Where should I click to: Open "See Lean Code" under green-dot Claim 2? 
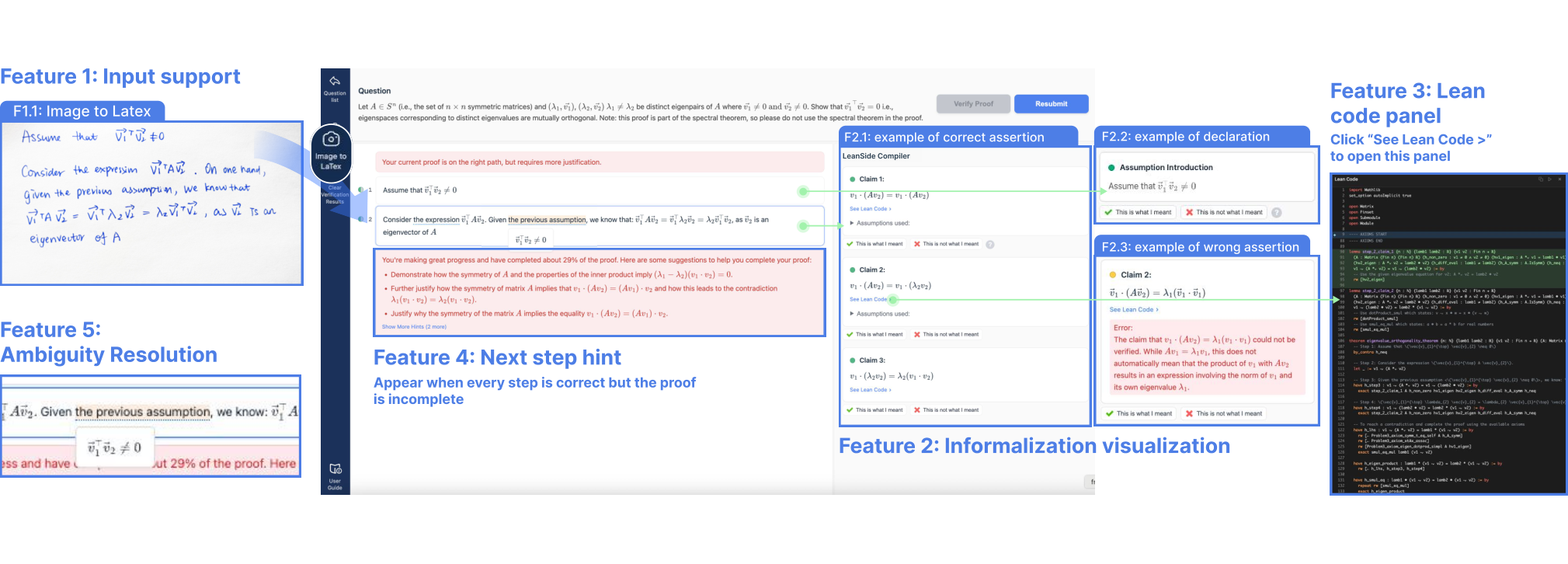point(870,299)
